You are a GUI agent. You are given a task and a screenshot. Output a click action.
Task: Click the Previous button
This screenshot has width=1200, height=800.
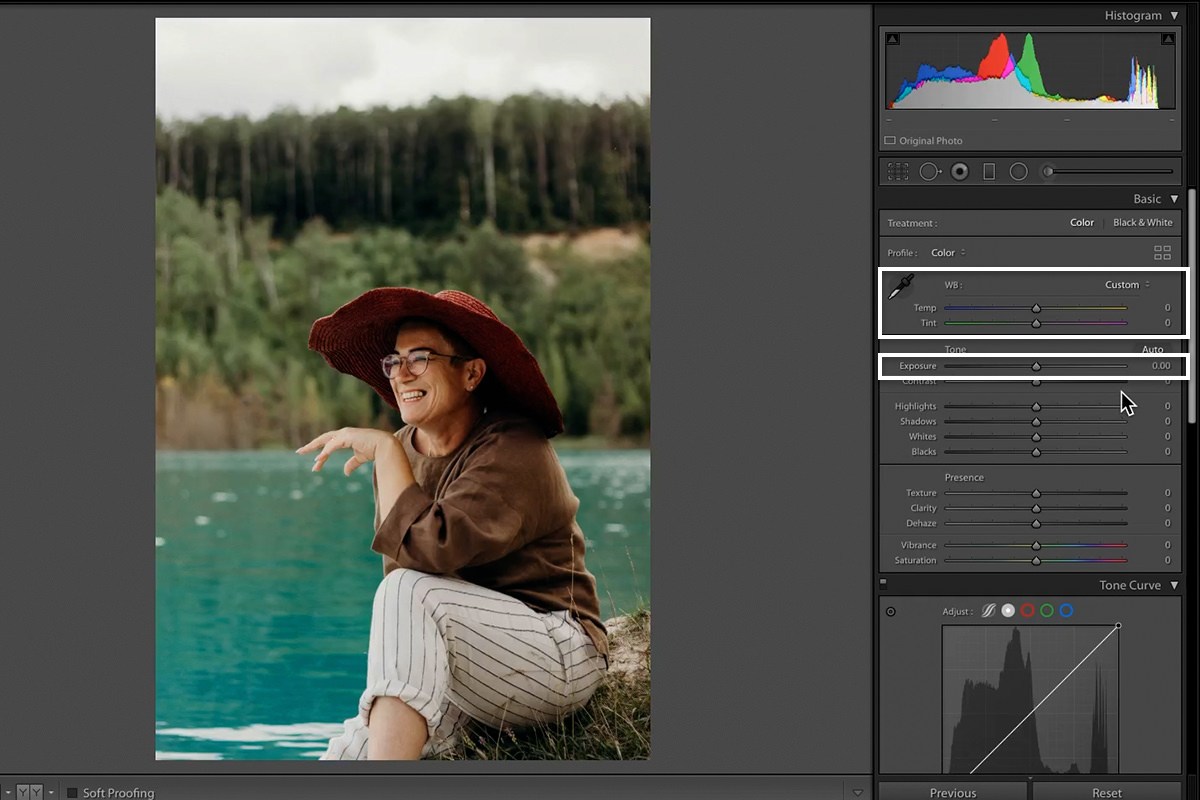[x=953, y=792]
